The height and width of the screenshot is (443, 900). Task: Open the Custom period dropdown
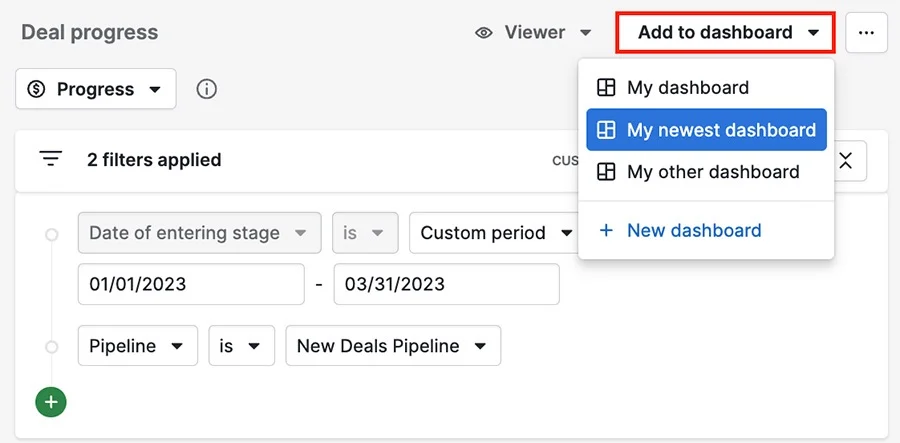495,233
